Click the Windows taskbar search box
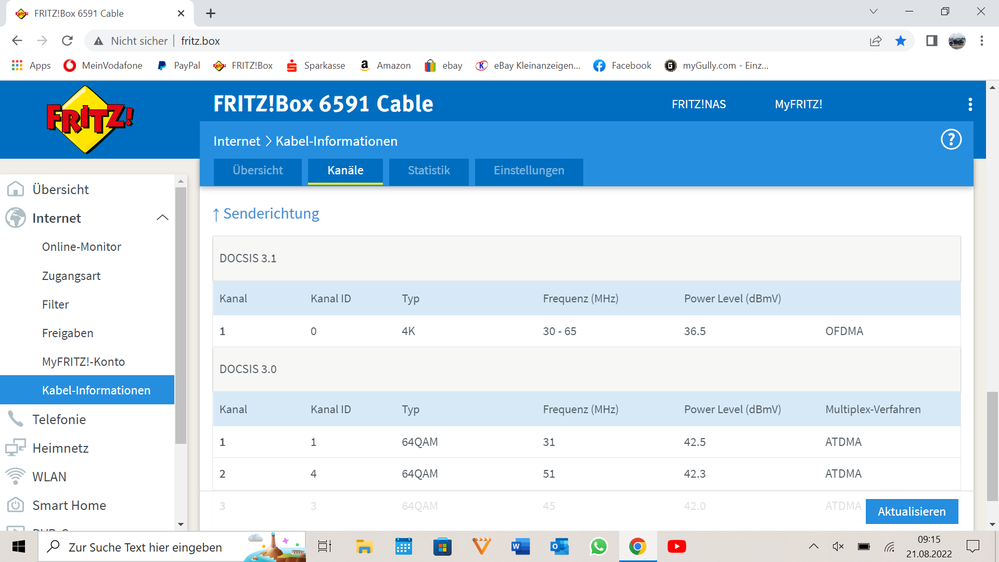 [172, 546]
